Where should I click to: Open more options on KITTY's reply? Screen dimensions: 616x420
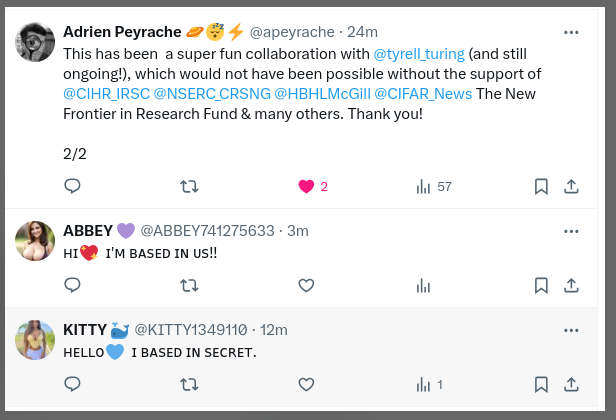(x=572, y=330)
